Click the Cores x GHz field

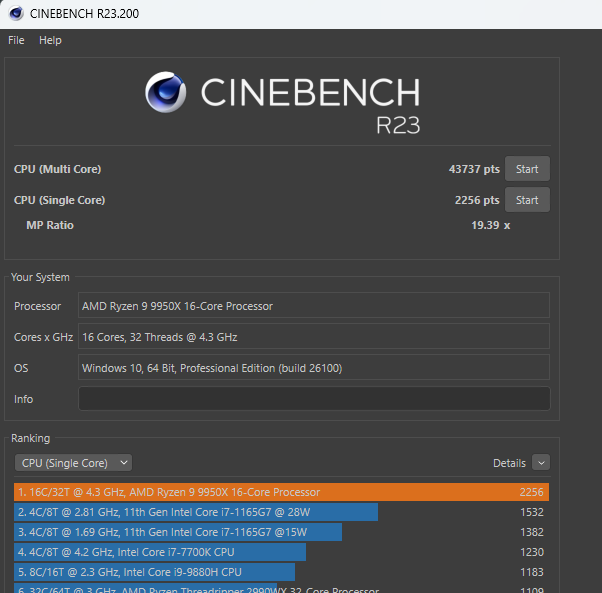pos(314,337)
